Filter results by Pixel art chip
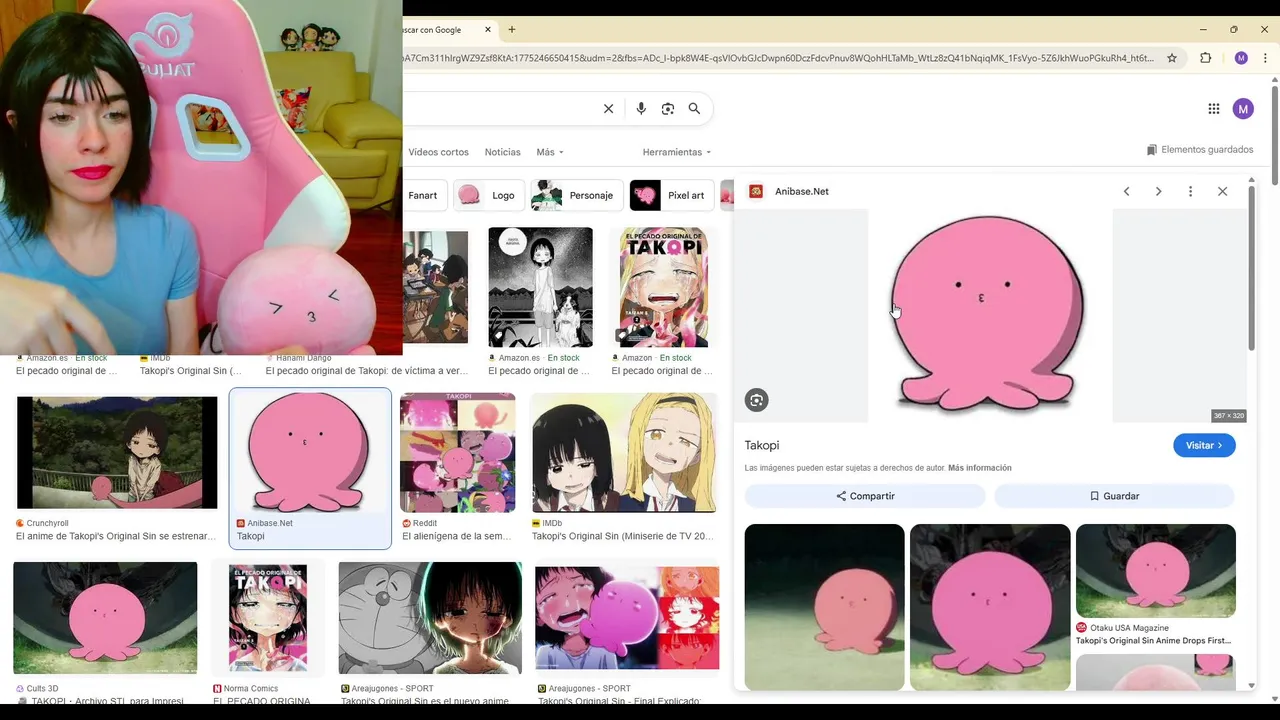 (672, 195)
